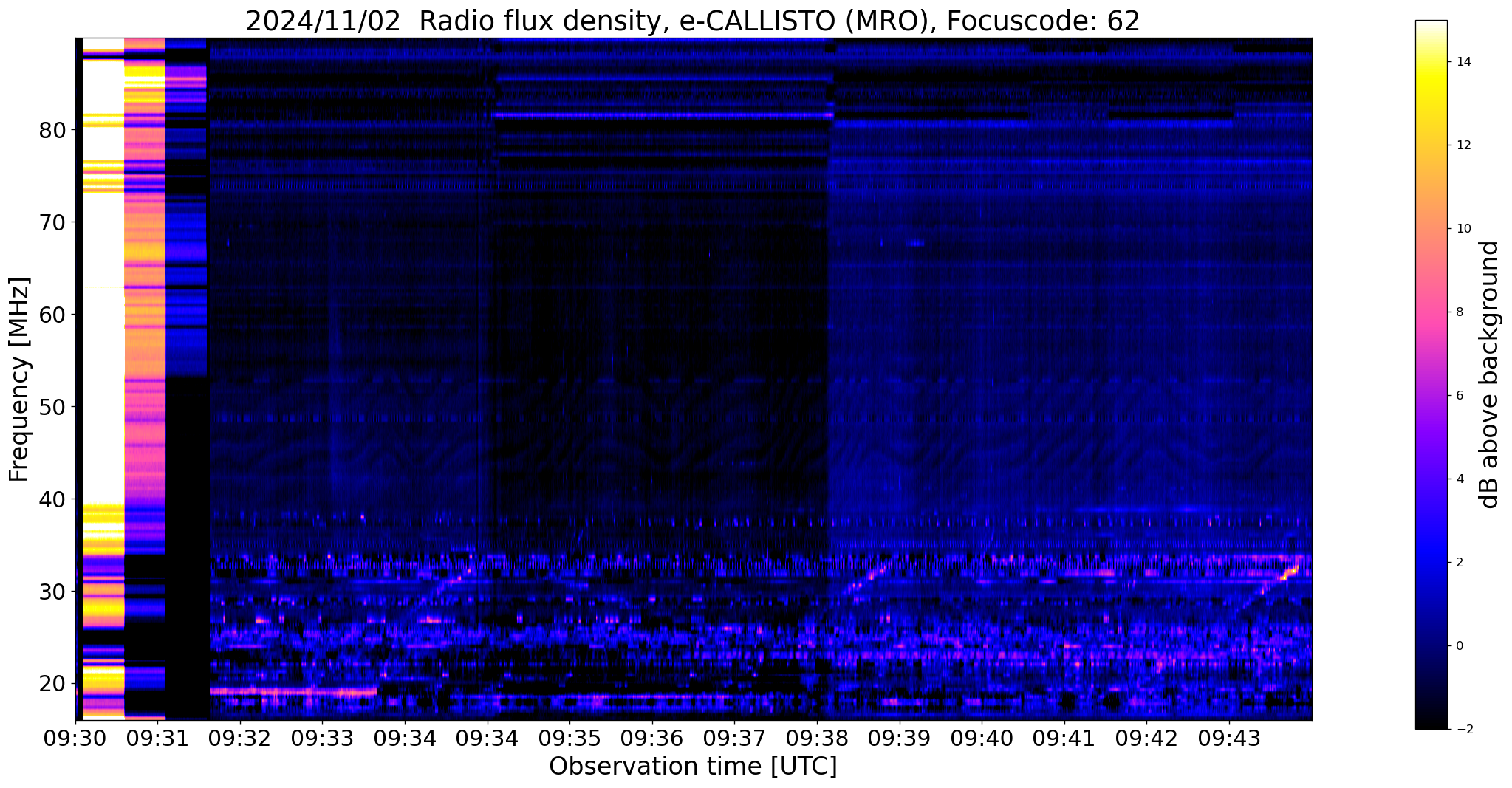Click the 40 tick on the frequency axis
This screenshot has width=1512, height=788.
[52, 499]
